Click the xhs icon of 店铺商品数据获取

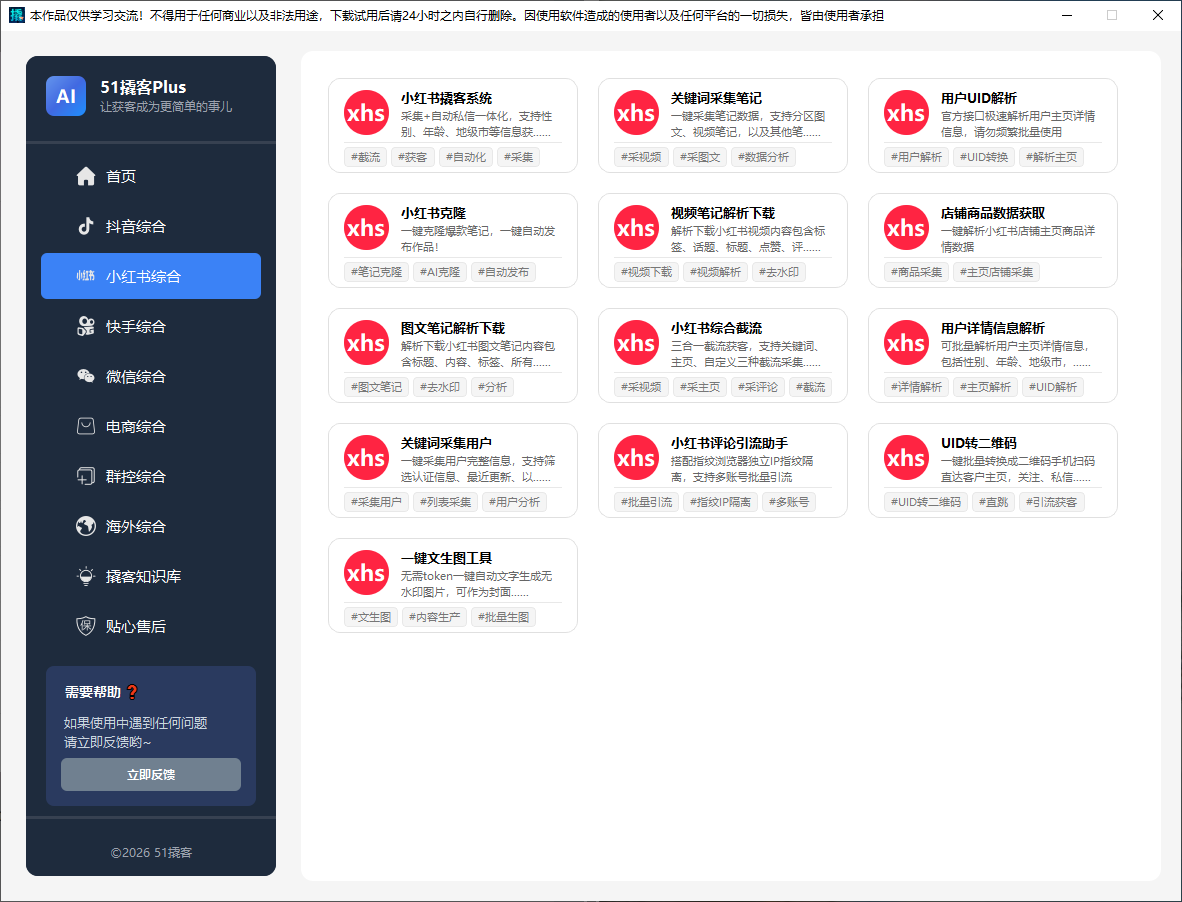905,228
